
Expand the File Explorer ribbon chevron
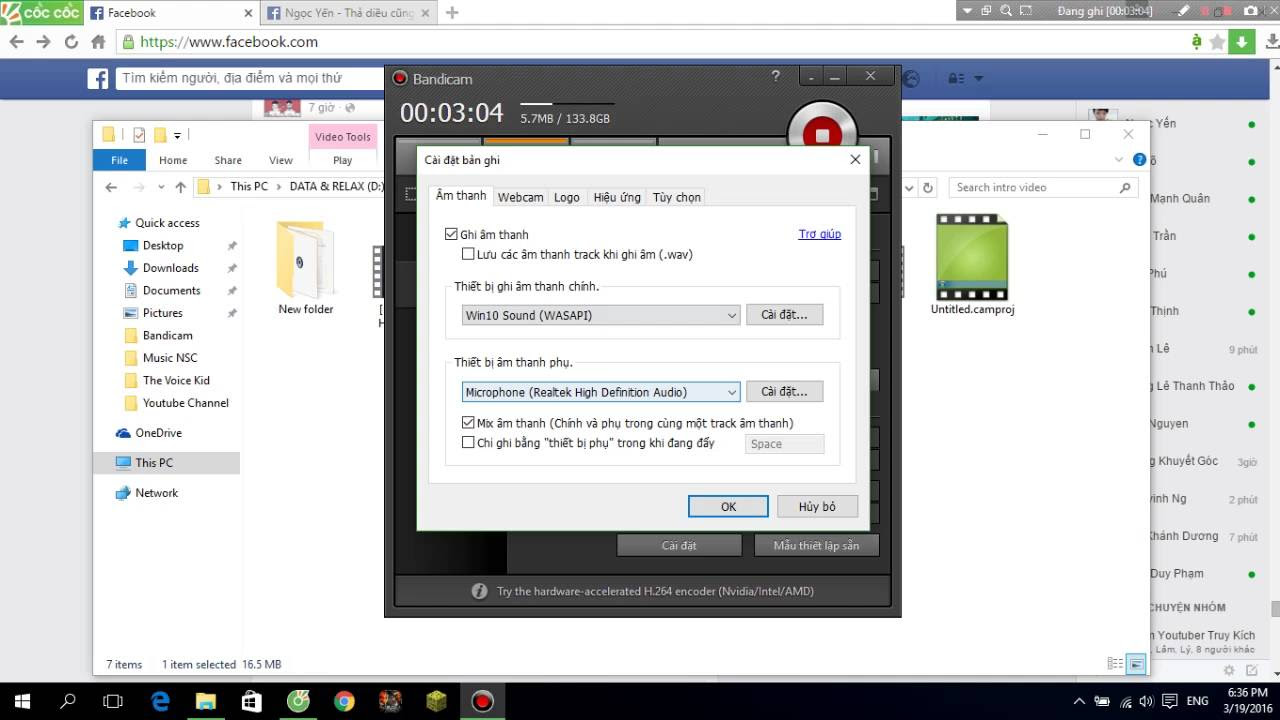1119,160
